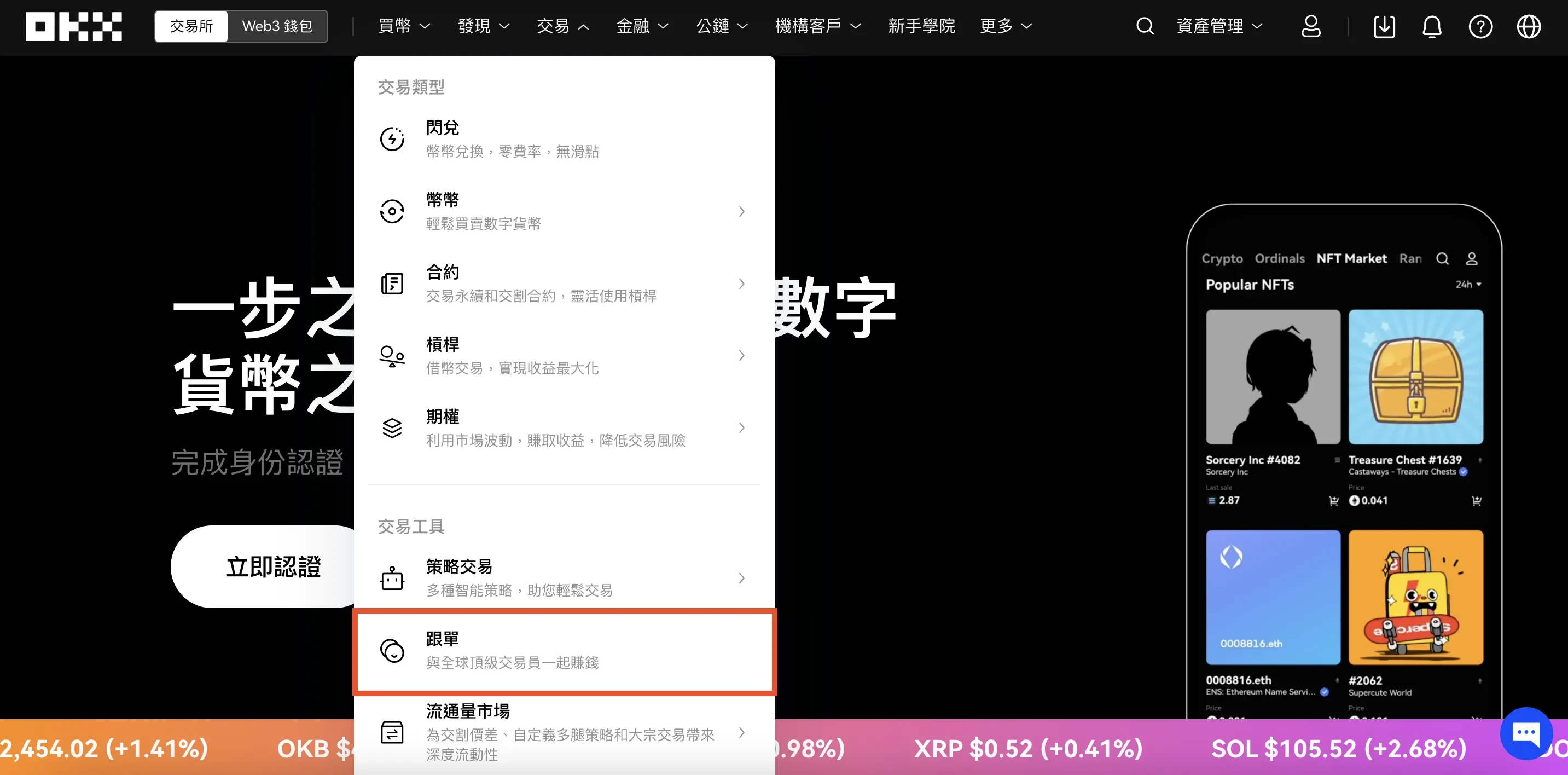Viewport: 1568px width, 775px height.
Task: Open the help question mark icon
Action: coord(1480,26)
